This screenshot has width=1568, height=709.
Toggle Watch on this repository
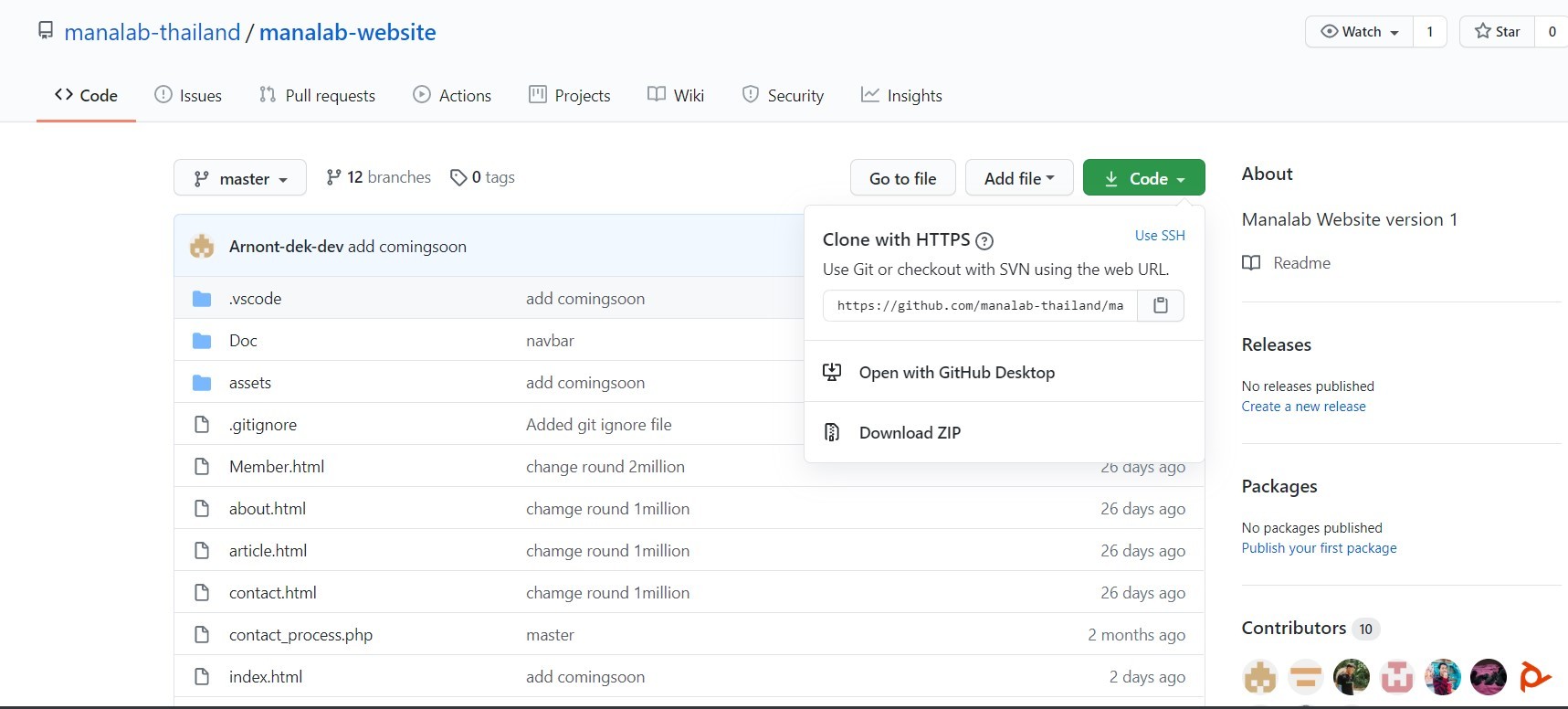tap(1360, 32)
